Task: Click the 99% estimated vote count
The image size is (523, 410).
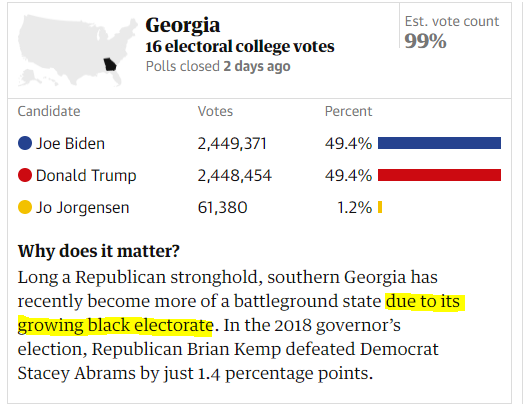Action: click(x=425, y=41)
